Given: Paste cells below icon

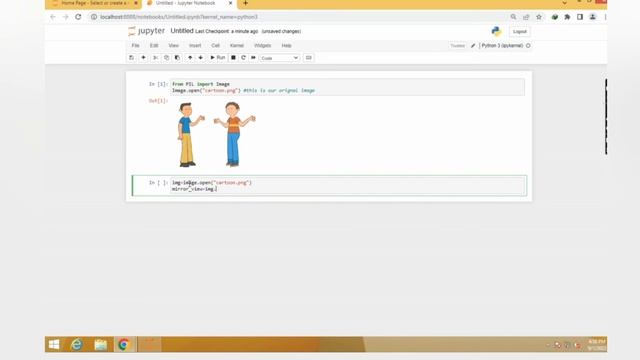Looking at the screenshot, I should tap(177, 58).
